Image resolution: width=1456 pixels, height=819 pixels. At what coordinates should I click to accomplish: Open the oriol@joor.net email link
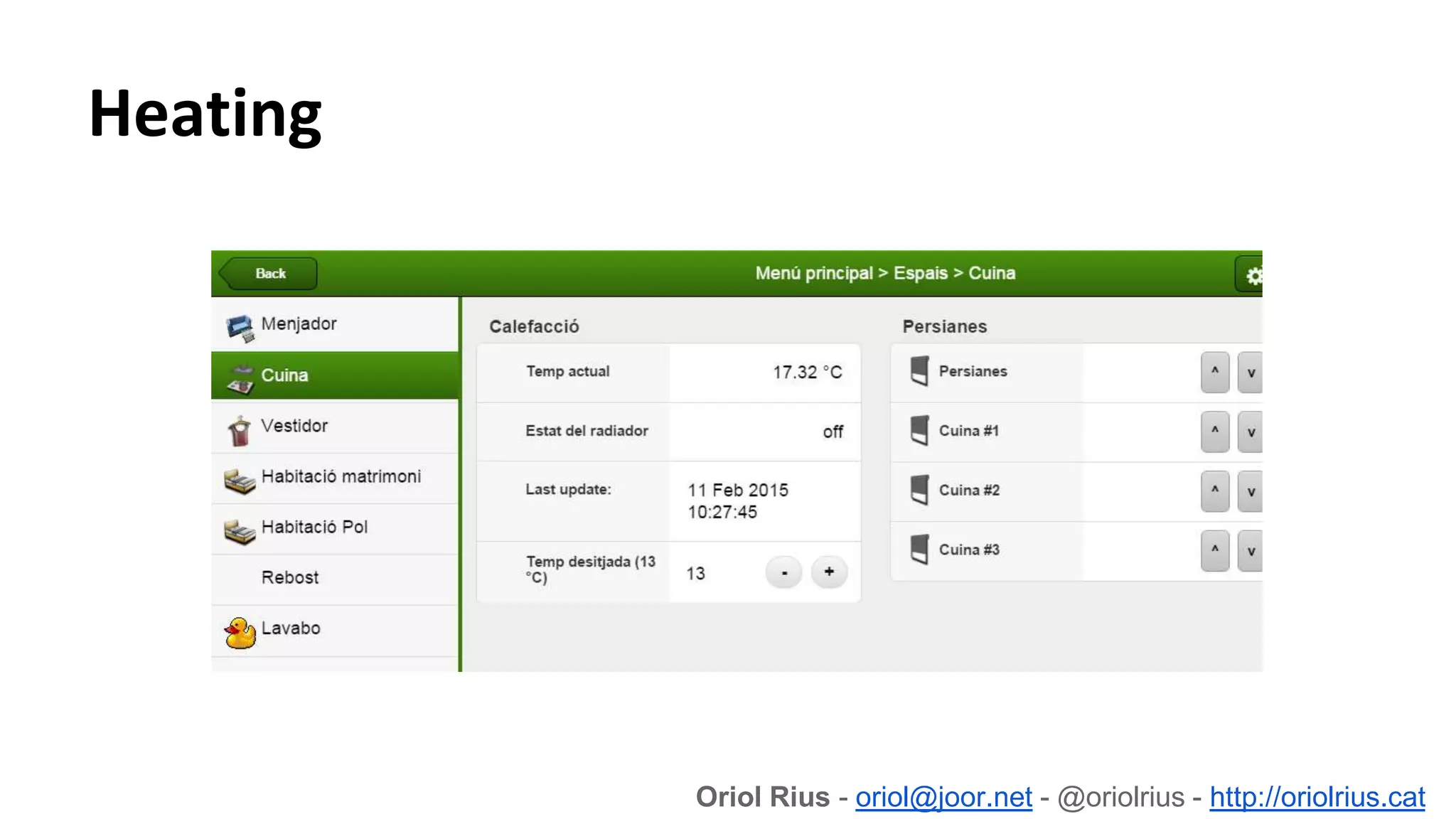(x=943, y=798)
